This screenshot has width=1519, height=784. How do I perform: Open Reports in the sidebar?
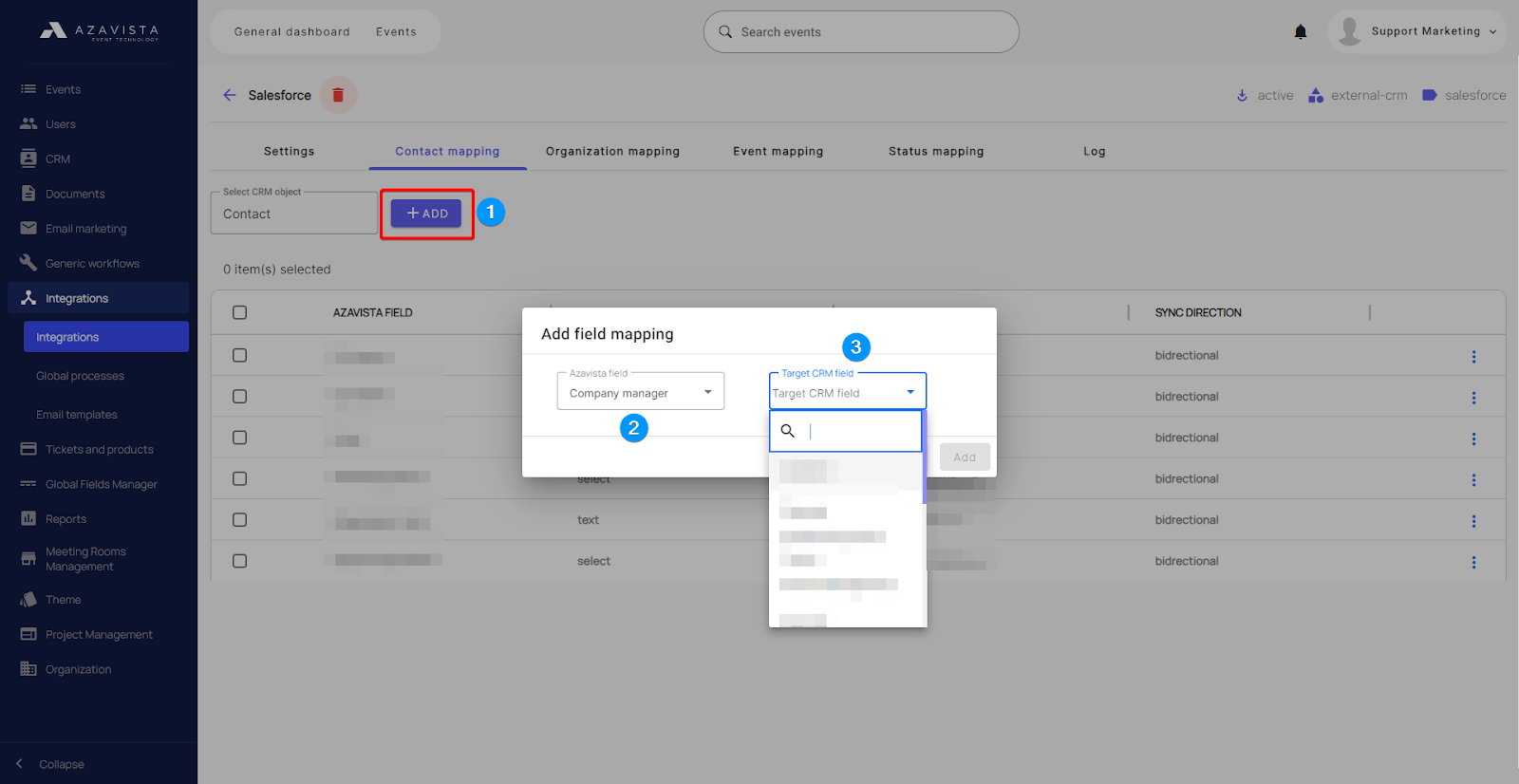coord(66,519)
